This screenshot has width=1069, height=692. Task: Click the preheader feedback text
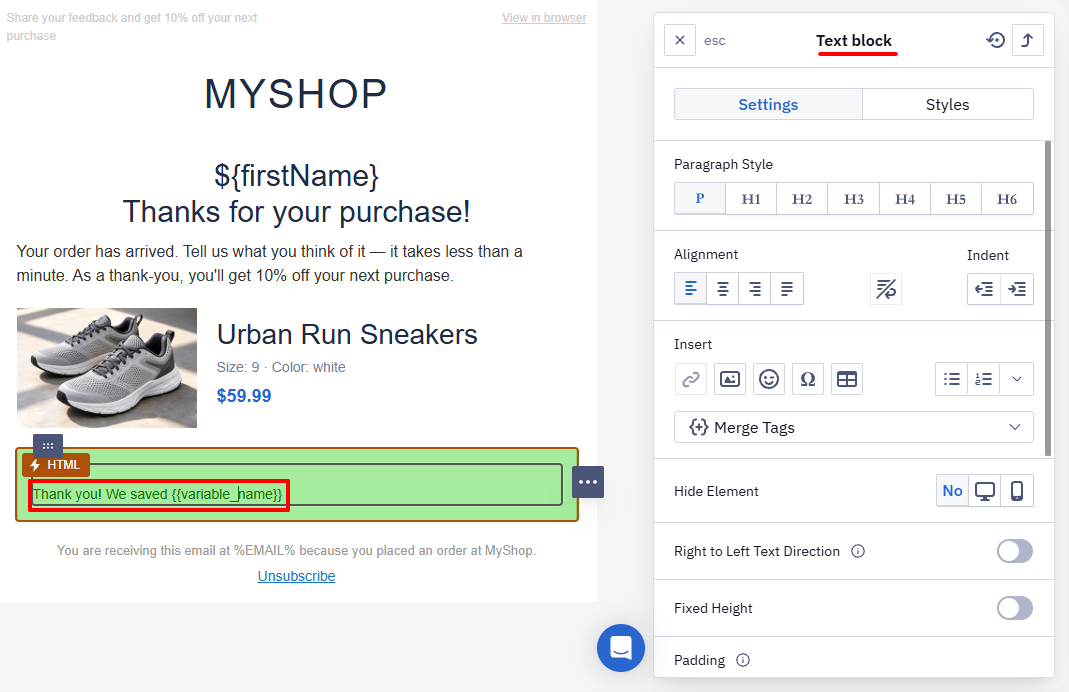pos(132,27)
